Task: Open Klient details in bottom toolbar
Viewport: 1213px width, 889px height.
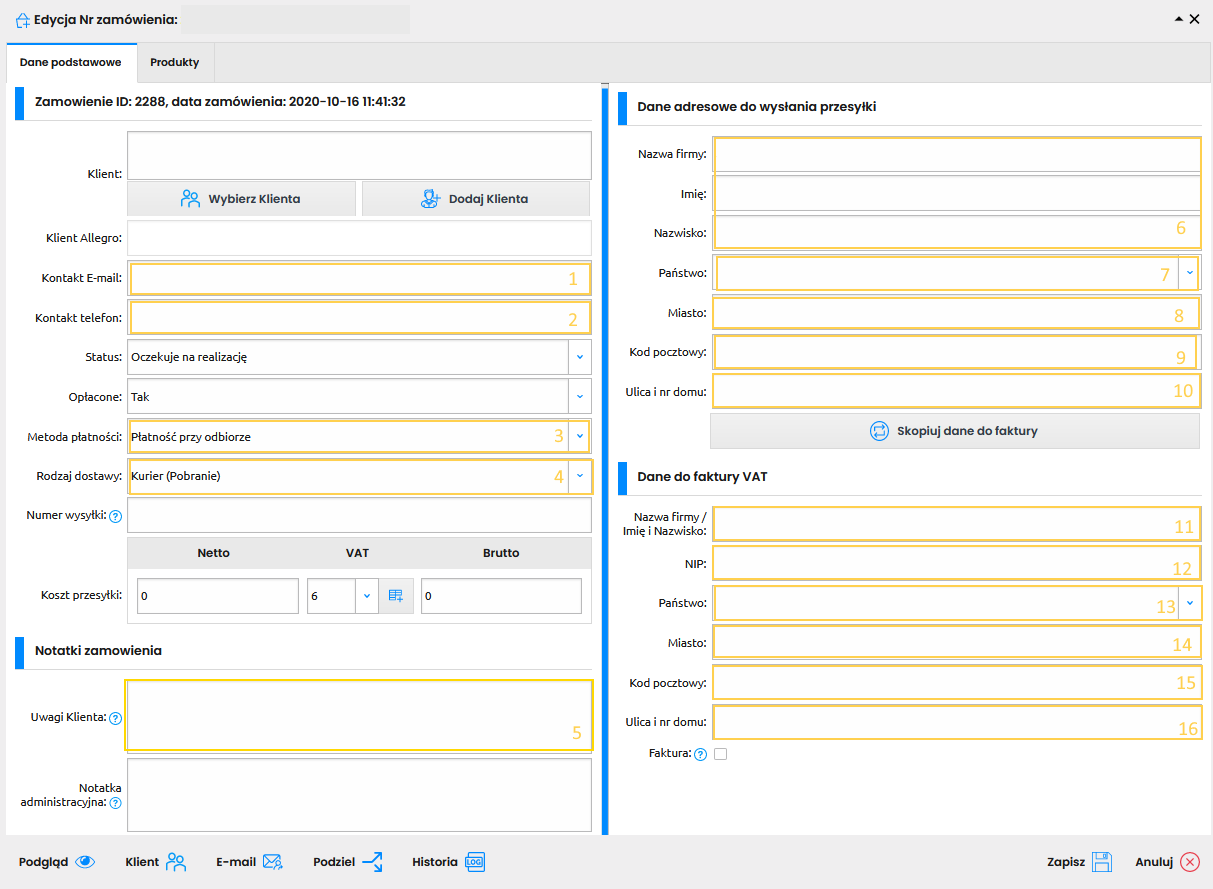Action: coord(155,862)
